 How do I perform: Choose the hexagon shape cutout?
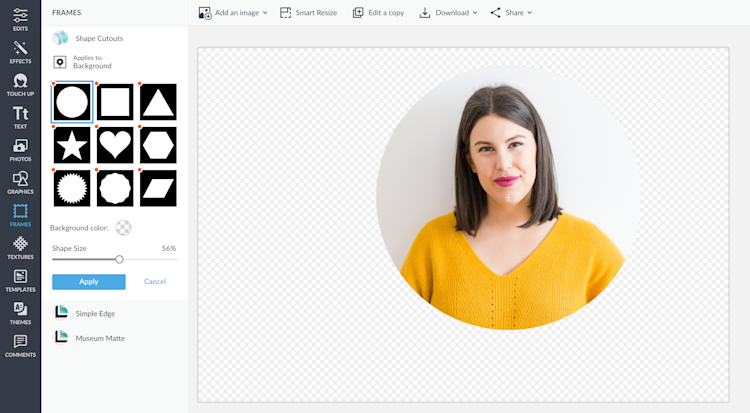pyautogui.click(x=158, y=145)
